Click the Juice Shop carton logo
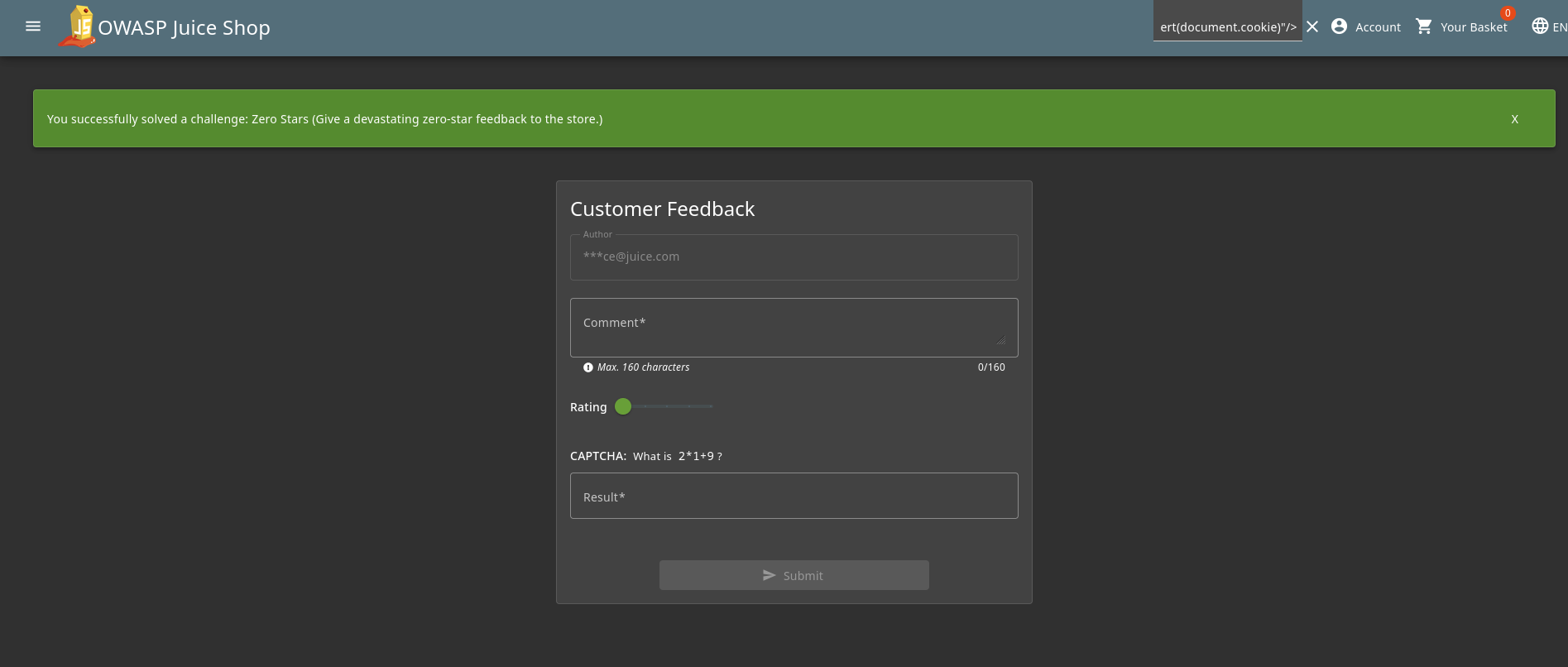1568x667 pixels. coord(78,27)
